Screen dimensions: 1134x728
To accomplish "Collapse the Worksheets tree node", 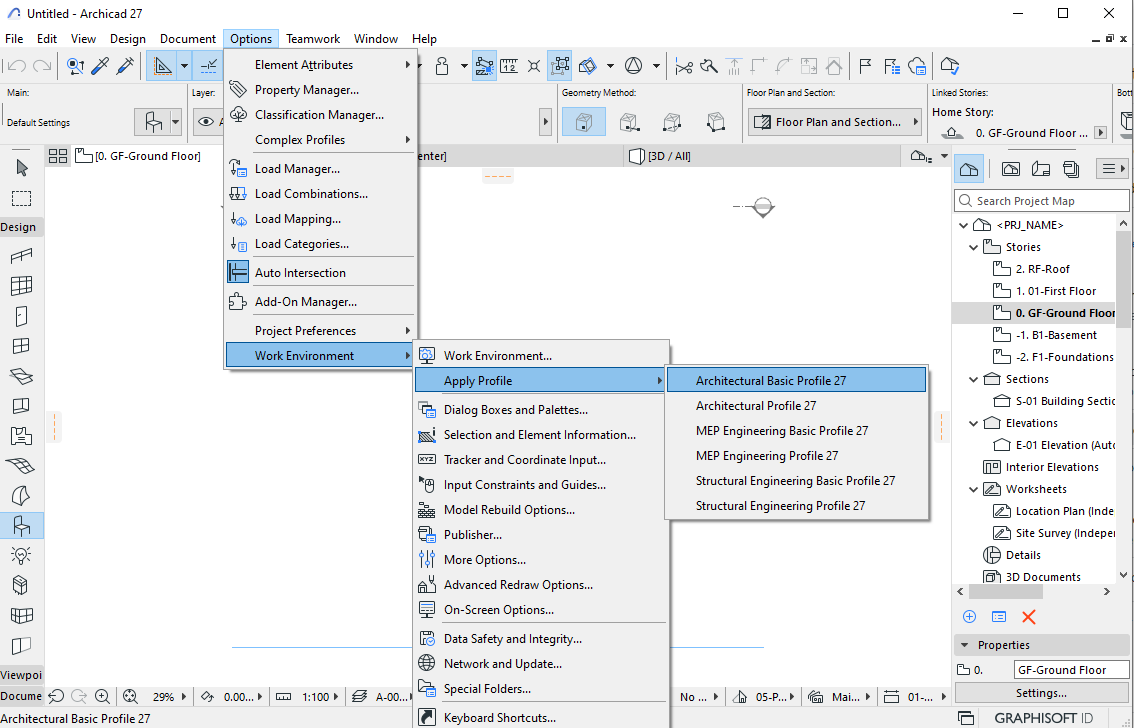I will coord(973,489).
